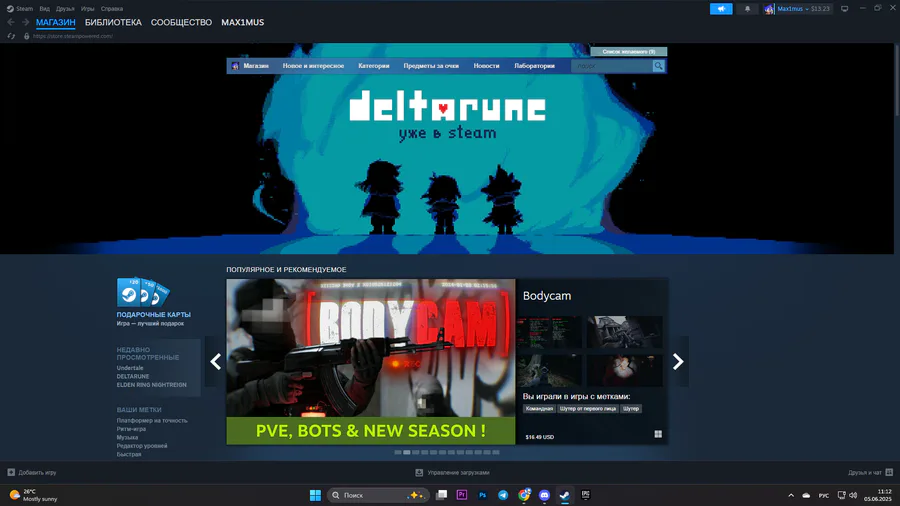900x506 pixels.
Task: Show hidden system tray icons
Action: (791, 495)
